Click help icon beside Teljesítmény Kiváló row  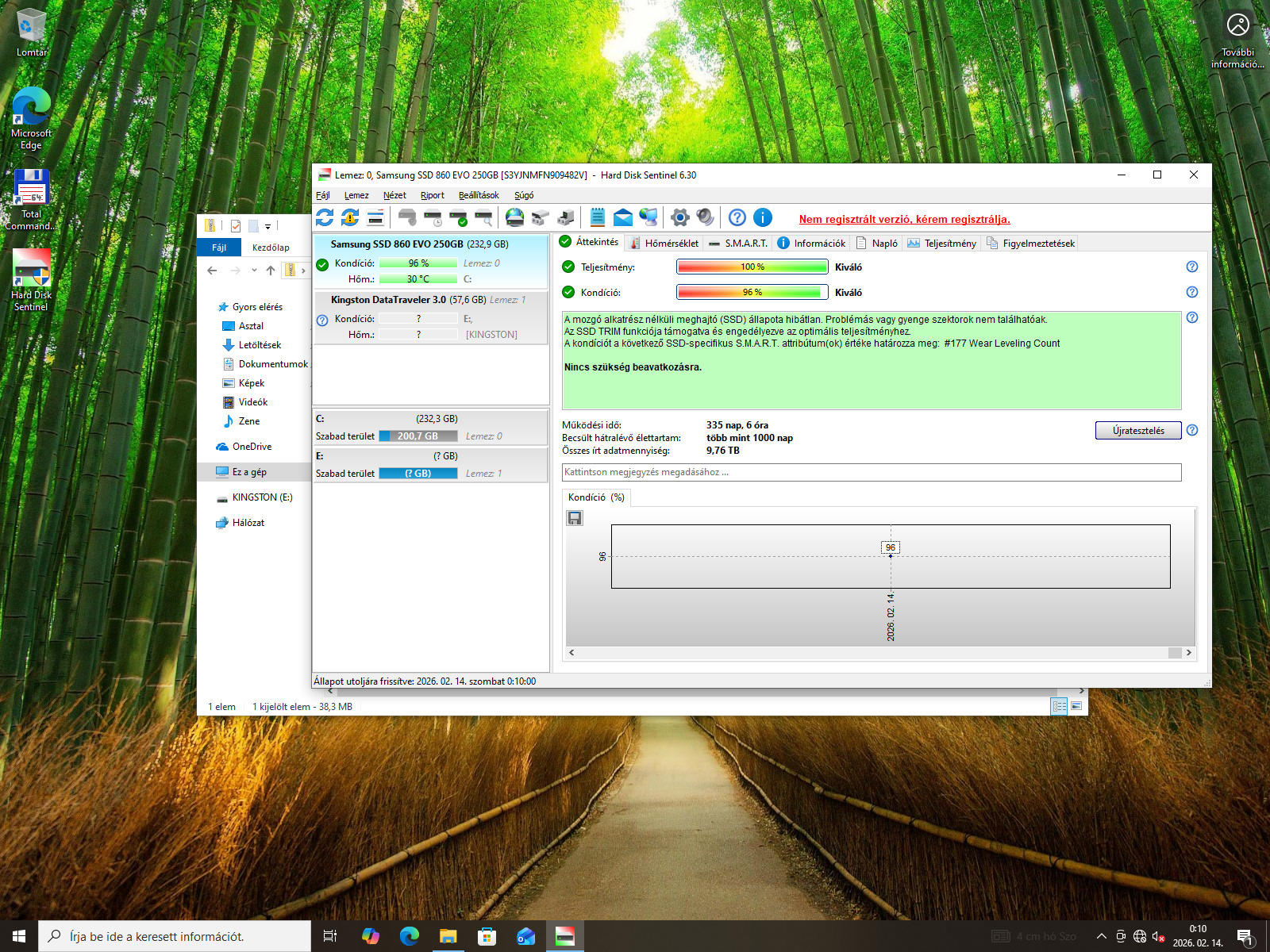1192,267
